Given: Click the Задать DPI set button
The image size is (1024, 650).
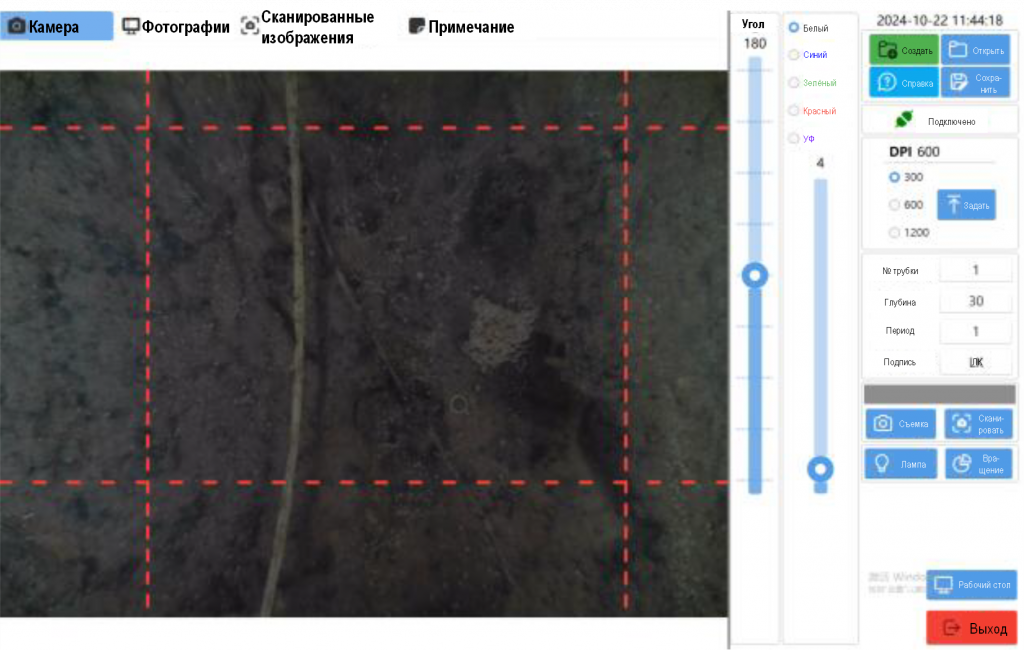Looking at the screenshot, I should (966, 205).
